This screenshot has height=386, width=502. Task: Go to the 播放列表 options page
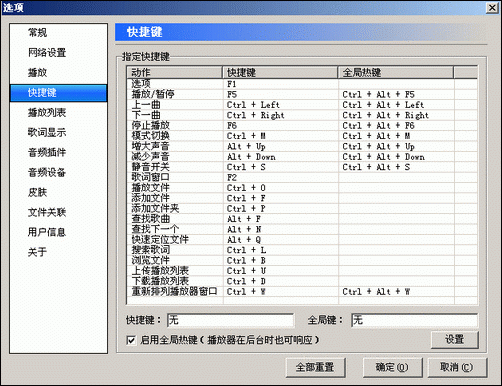(47, 113)
